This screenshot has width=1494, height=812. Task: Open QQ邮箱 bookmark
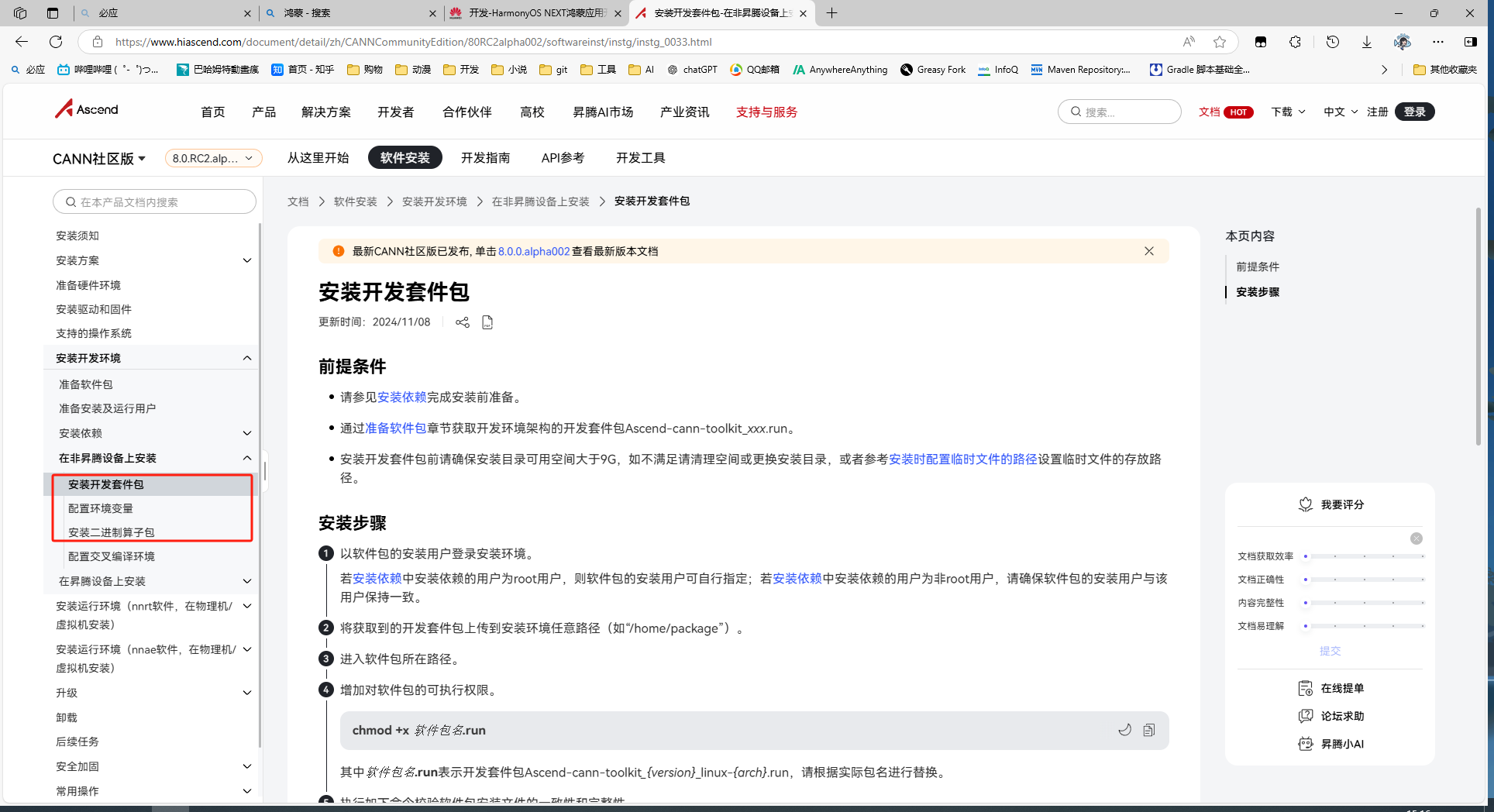(x=754, y=70)
